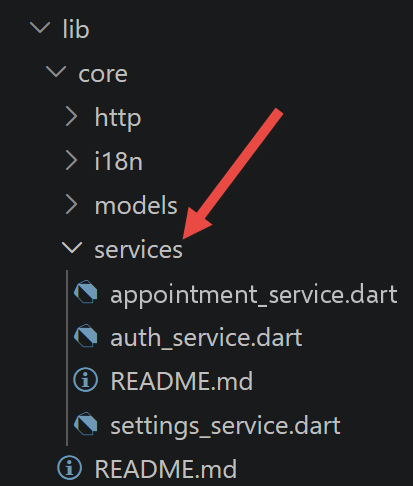Open settings_service.dart in the editor
413x486 pixels.
pyautogui.click(x=225, y=427)
